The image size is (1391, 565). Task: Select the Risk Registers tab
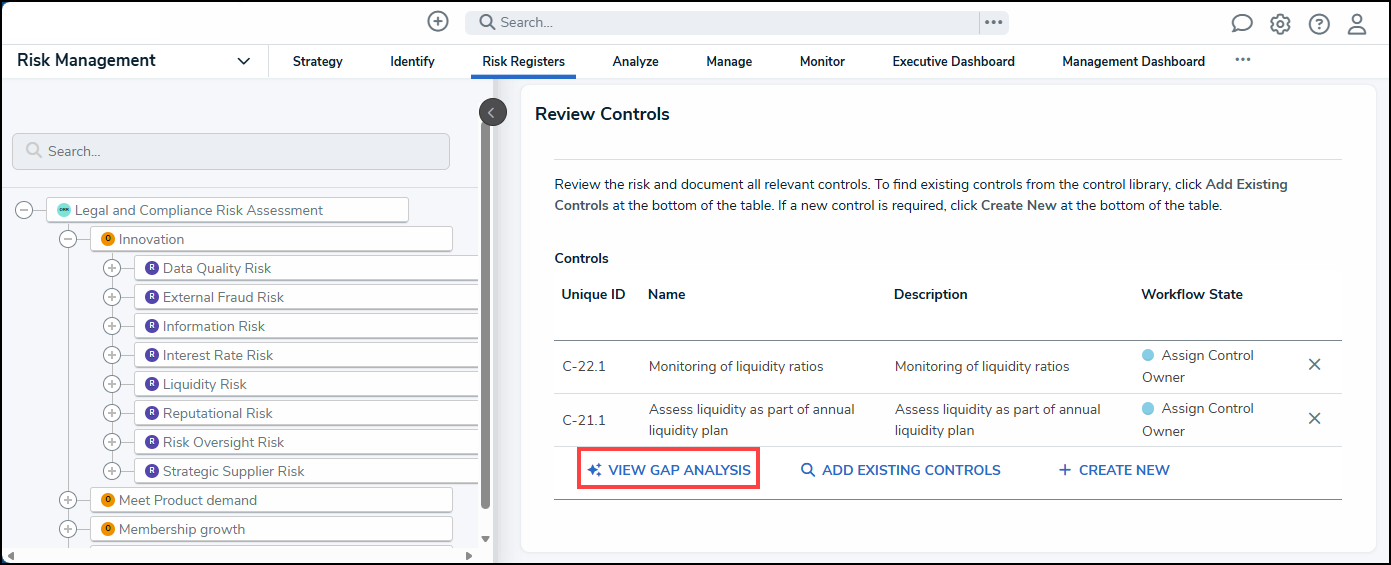[x=523, y=61]
